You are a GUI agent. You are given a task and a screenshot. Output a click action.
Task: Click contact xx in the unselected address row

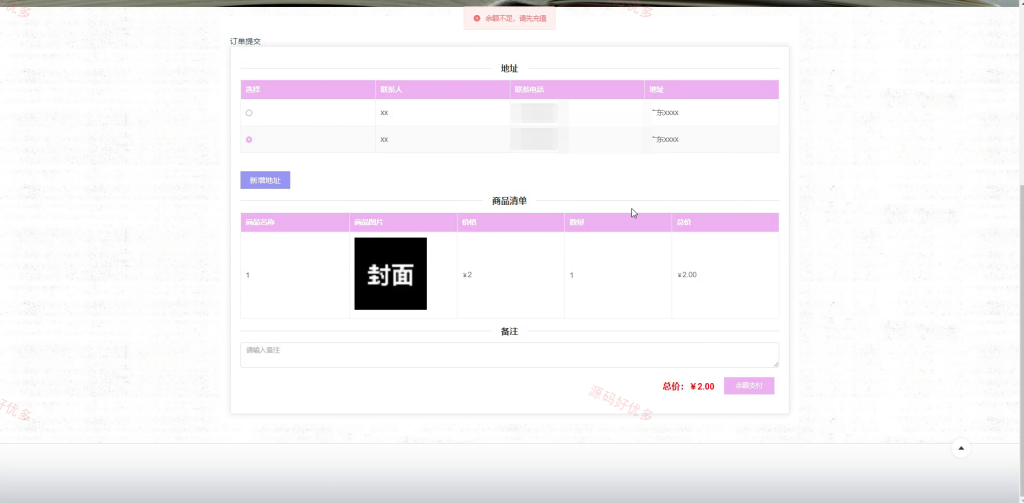(x=385, y=113)
